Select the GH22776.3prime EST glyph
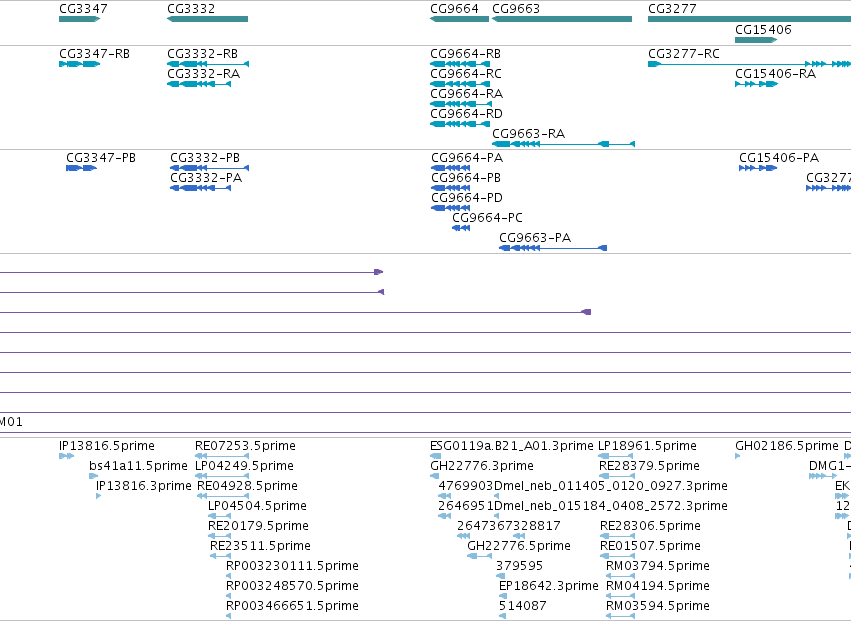The image size is (851, 621). 435,476
